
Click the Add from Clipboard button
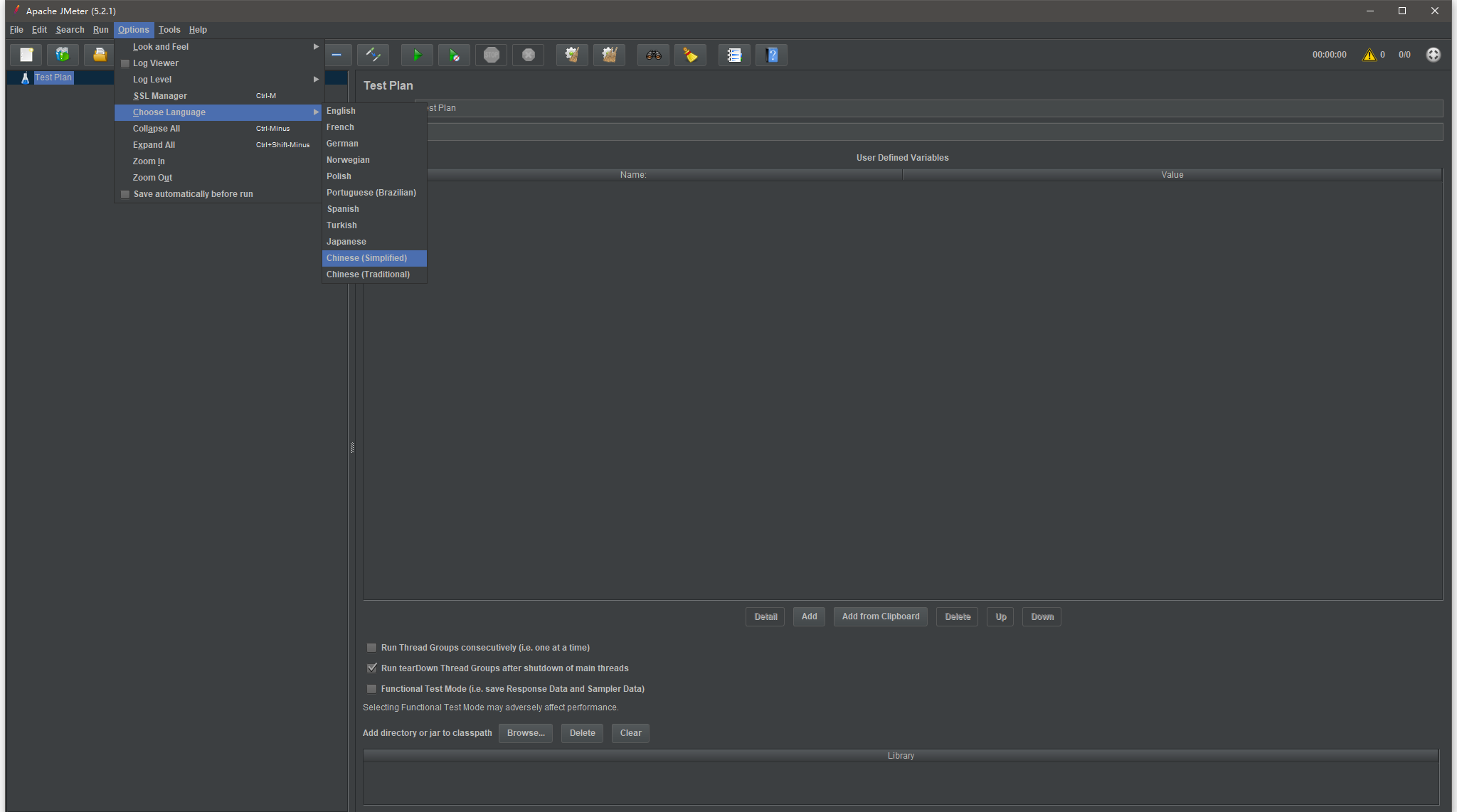click(x=880, y=616)
